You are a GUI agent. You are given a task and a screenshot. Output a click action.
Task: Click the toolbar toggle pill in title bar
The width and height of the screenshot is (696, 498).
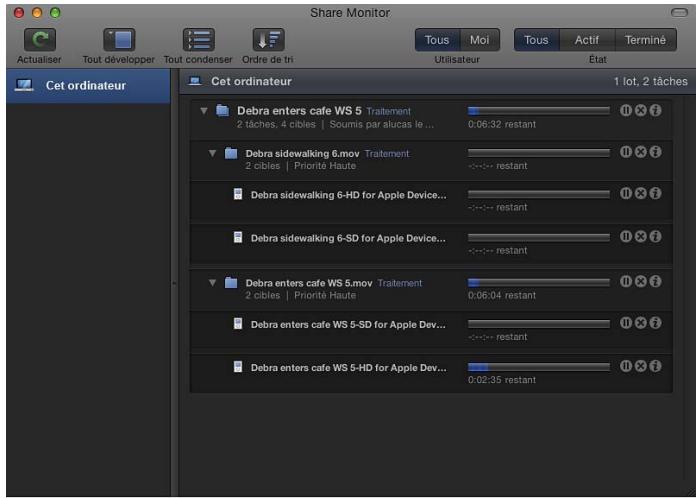point(679,12)
